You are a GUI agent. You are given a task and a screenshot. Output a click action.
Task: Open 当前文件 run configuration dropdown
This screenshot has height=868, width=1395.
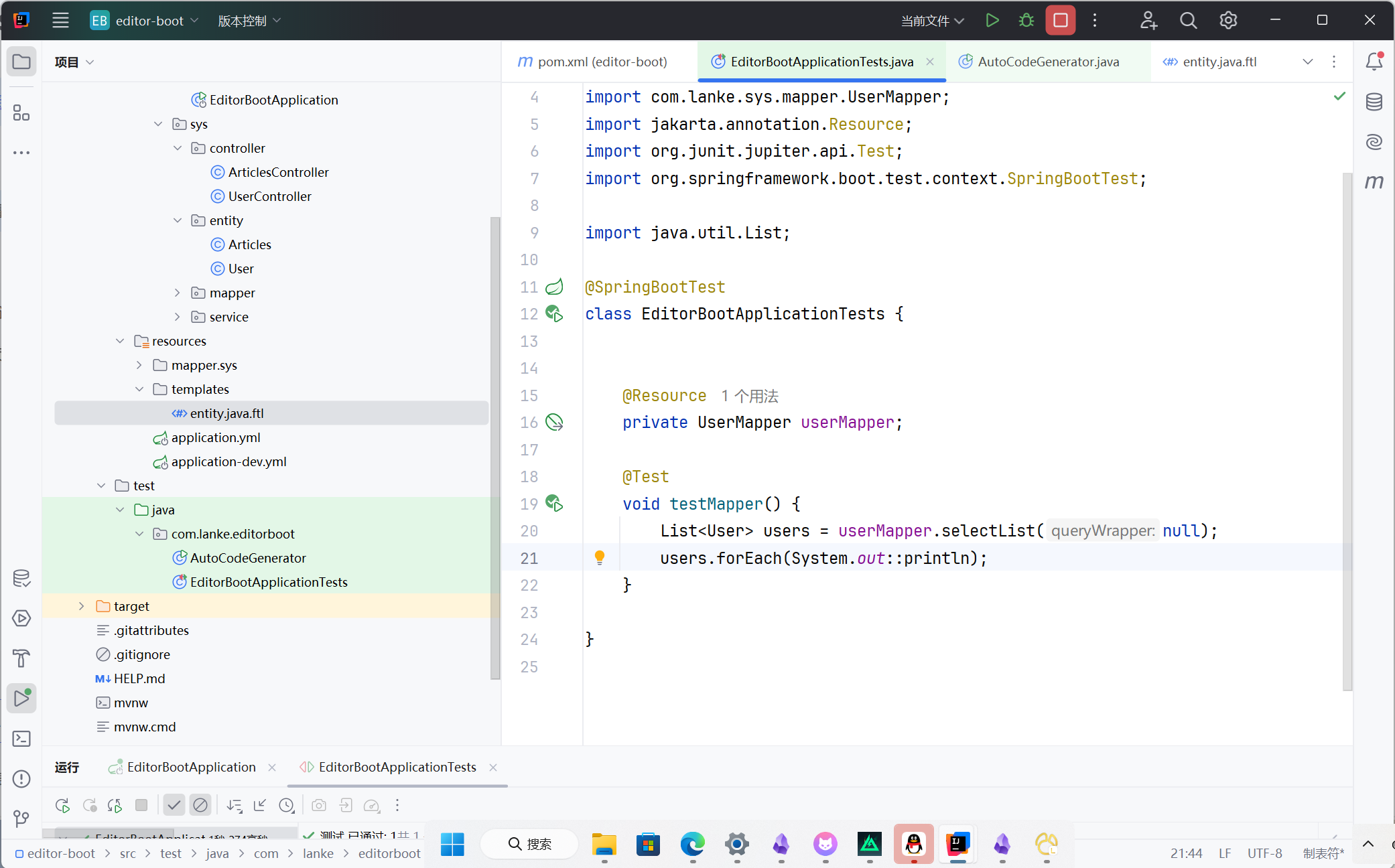[x=933, y=21]
